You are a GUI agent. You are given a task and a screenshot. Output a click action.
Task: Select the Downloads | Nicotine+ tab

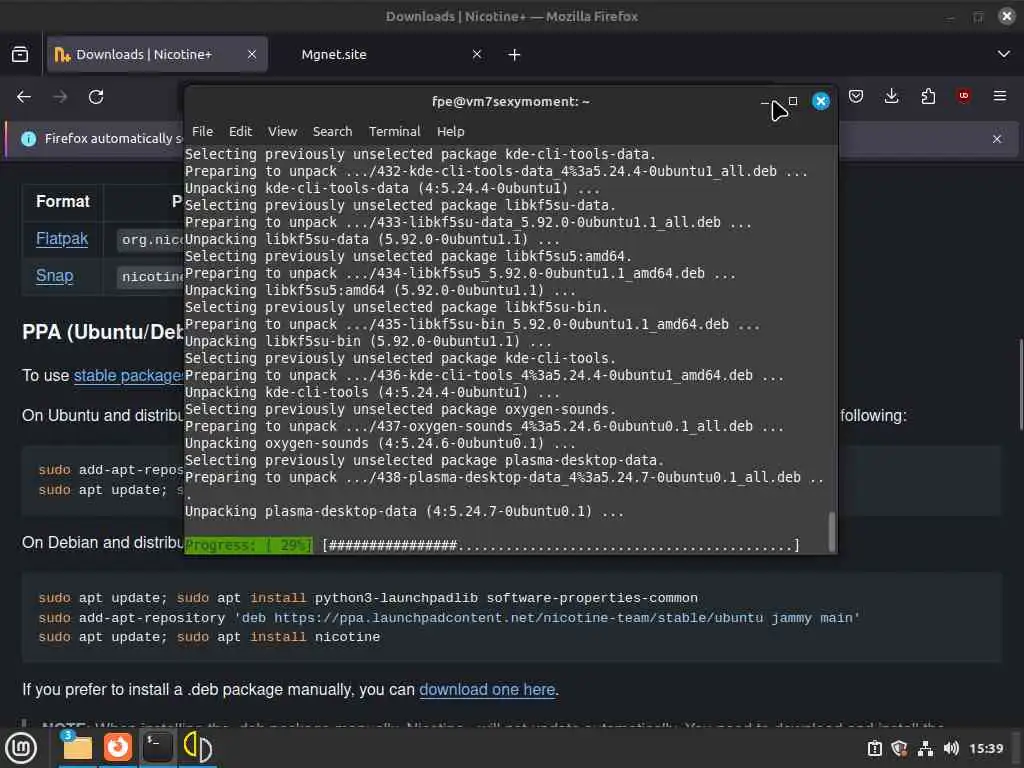point(157,54)
